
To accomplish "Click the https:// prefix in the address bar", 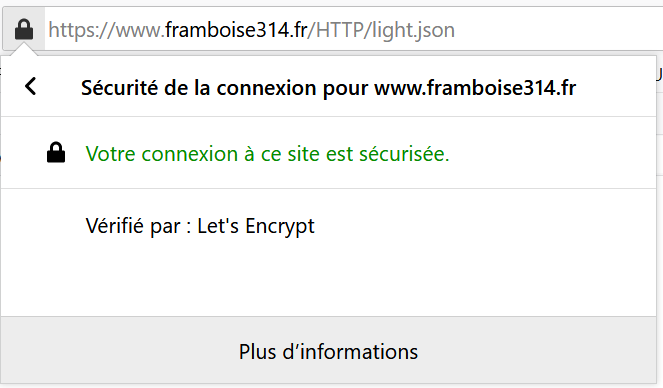I will (82, 30).
